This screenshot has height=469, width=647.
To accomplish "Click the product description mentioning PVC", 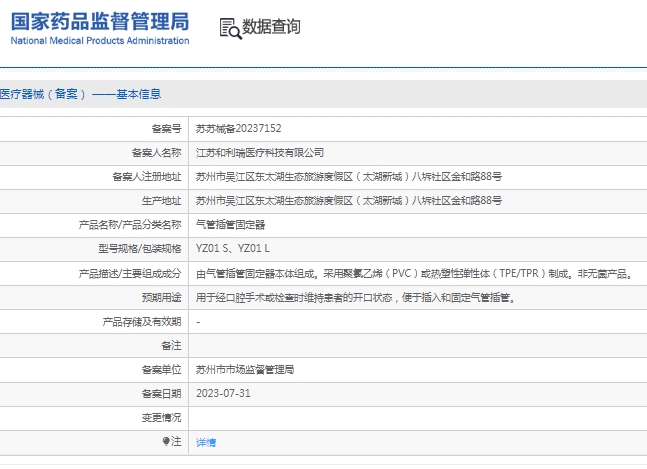I will click(414, 273).
